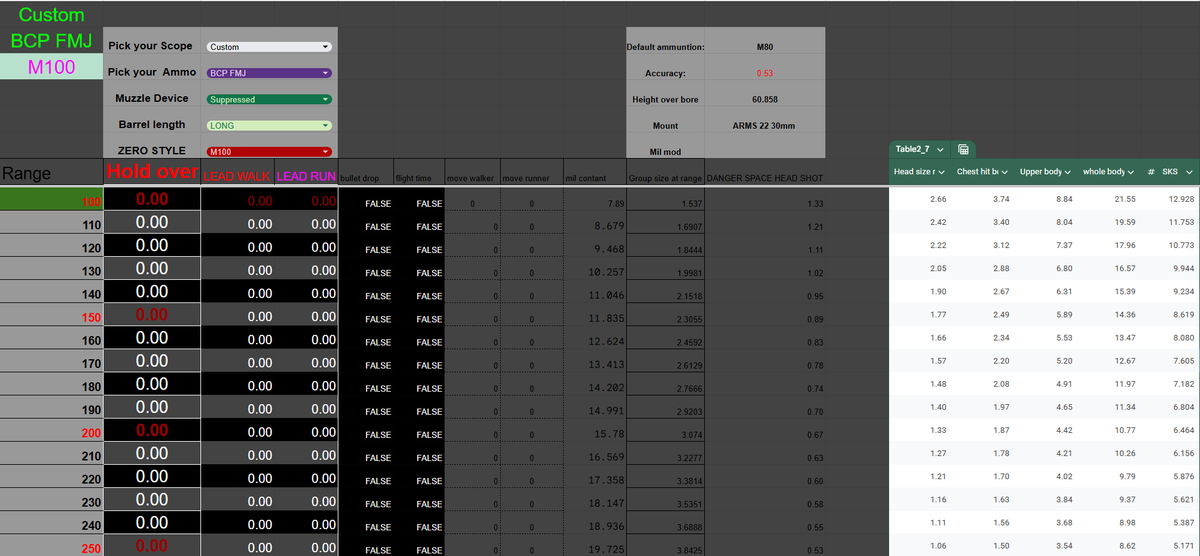Image resolution: width=1200 pixels, height=556 pixels.
Task: Open the Head size column filter arrow
Action: click(941, 172)
